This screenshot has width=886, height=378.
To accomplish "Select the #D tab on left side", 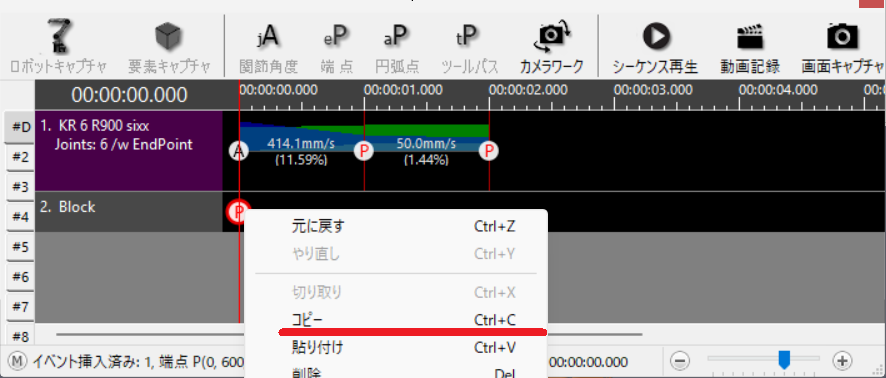I will tap(21, 127).
